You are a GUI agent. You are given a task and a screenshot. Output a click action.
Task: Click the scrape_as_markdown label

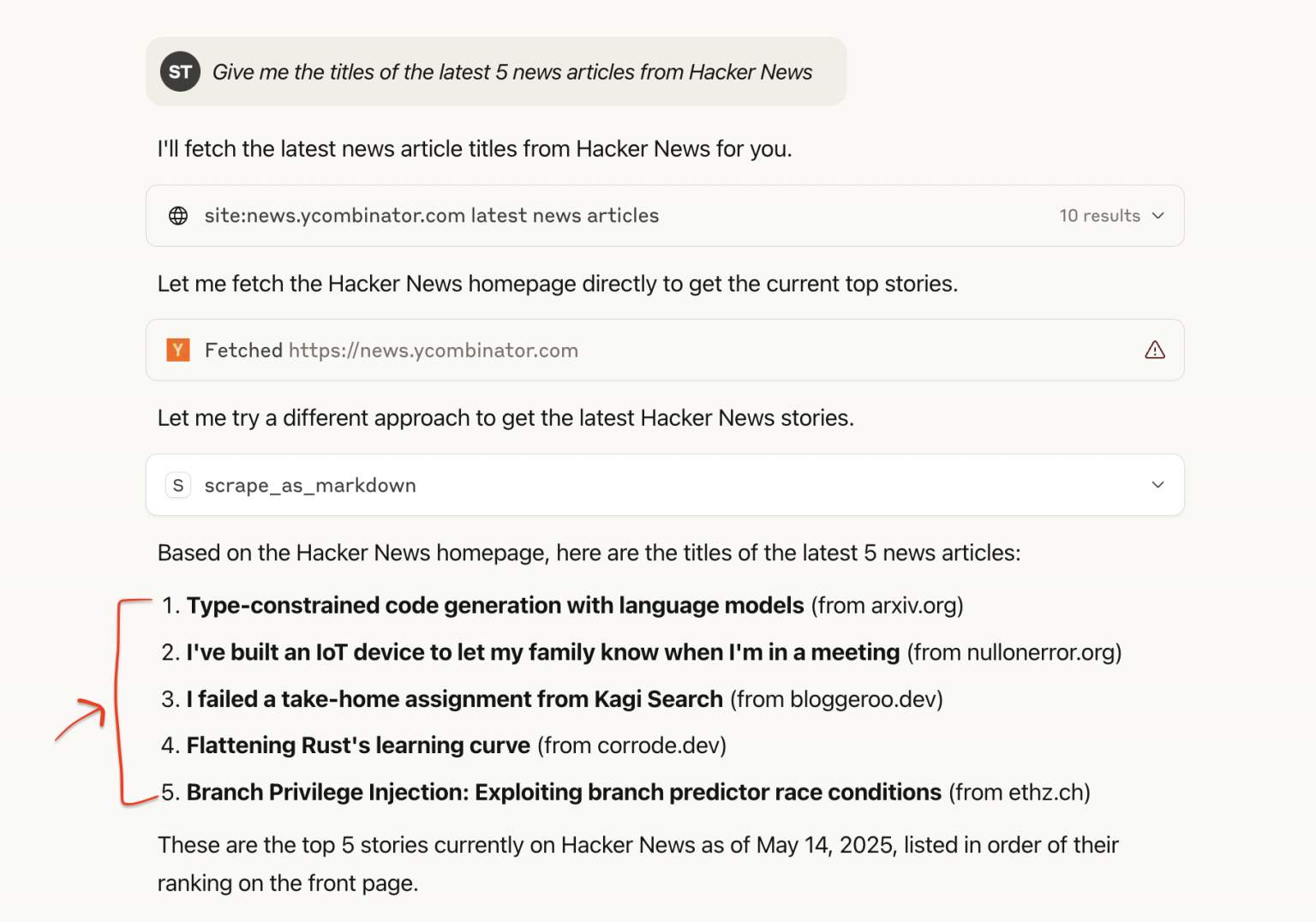click(x=309, y=485)
